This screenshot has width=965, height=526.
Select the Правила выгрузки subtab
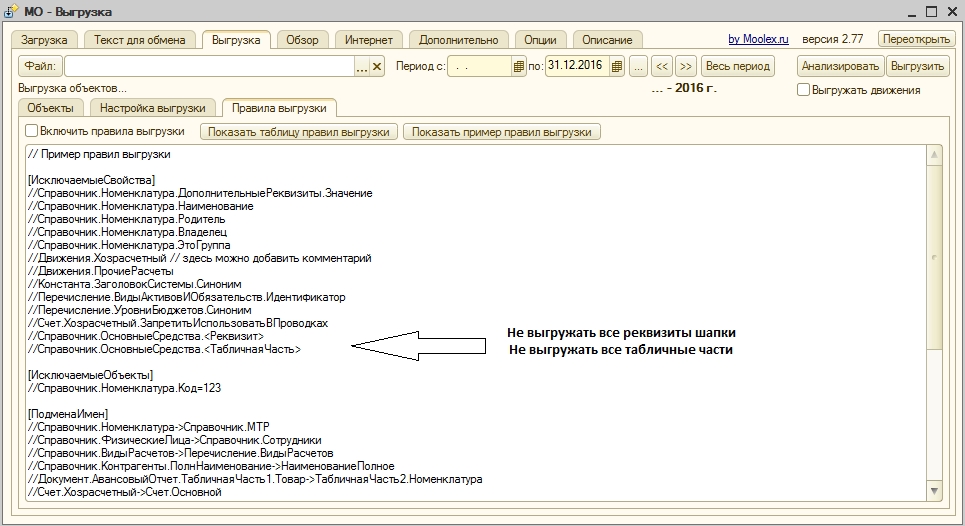pos(279,108)
